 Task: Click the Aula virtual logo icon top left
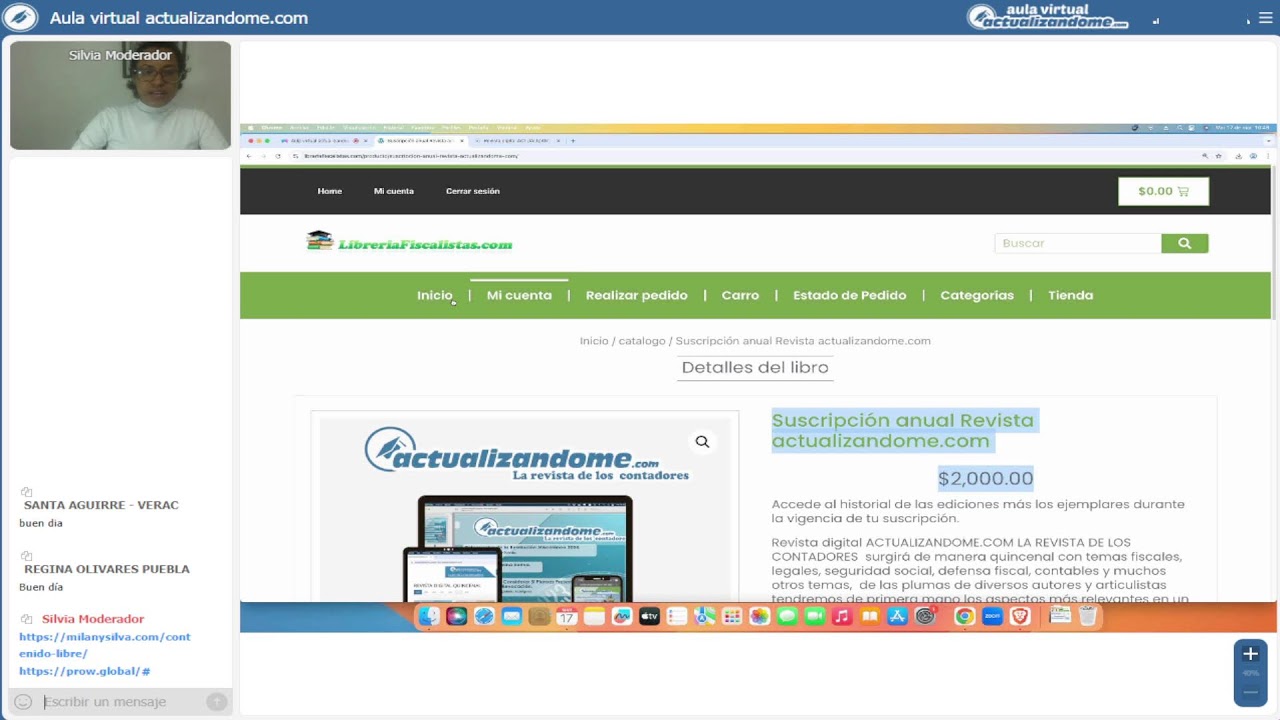click(19, 18)
